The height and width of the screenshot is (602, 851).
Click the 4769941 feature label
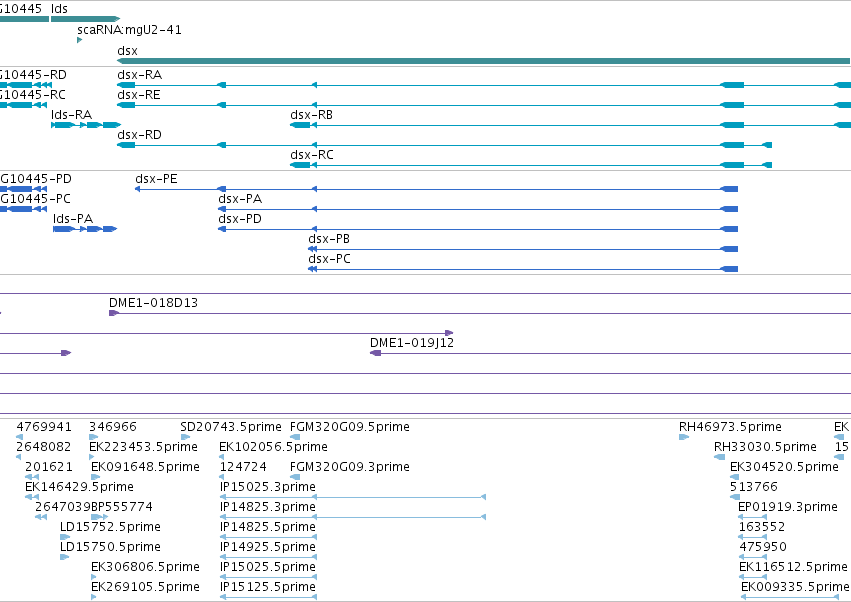(44, 427)
